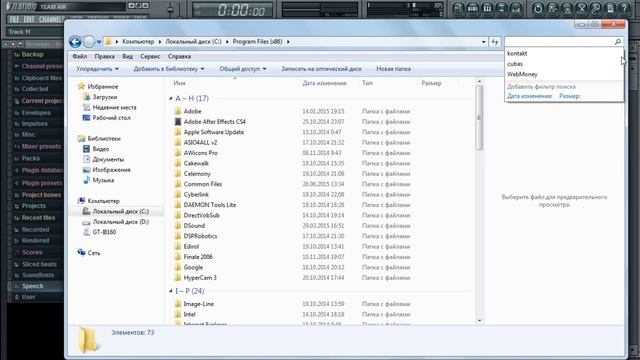Click into the Explorer search field
Screen dimensions: 640x360
point(559,42)
